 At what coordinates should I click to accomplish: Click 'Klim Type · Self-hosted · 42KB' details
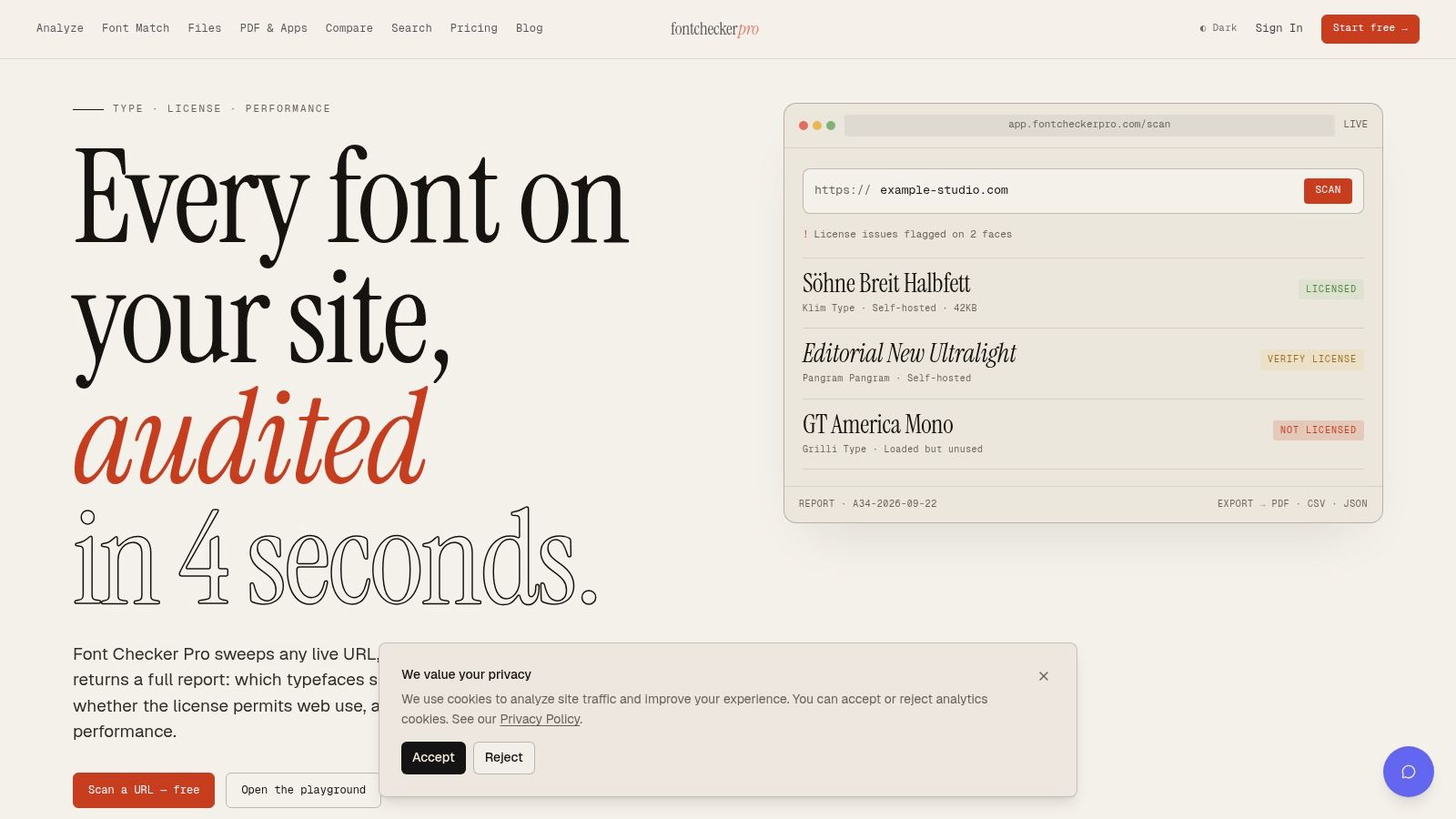point(889,308)
